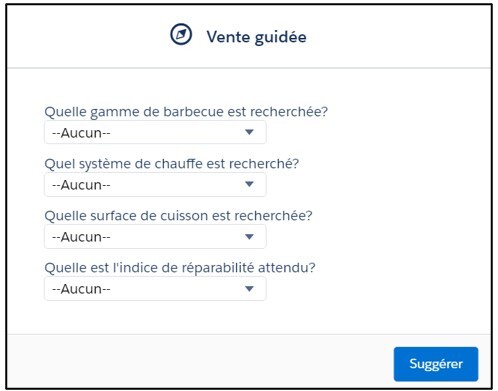Select the --Aucun-- value under barbecue gamme question
Image resolution: width=498 pixels, height=391 pixels.
(x=81, y=133)
